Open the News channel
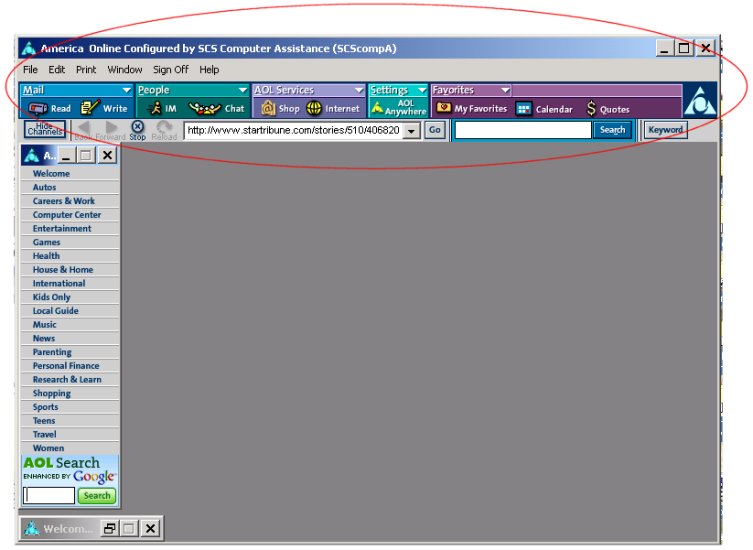 pos(70,338)
